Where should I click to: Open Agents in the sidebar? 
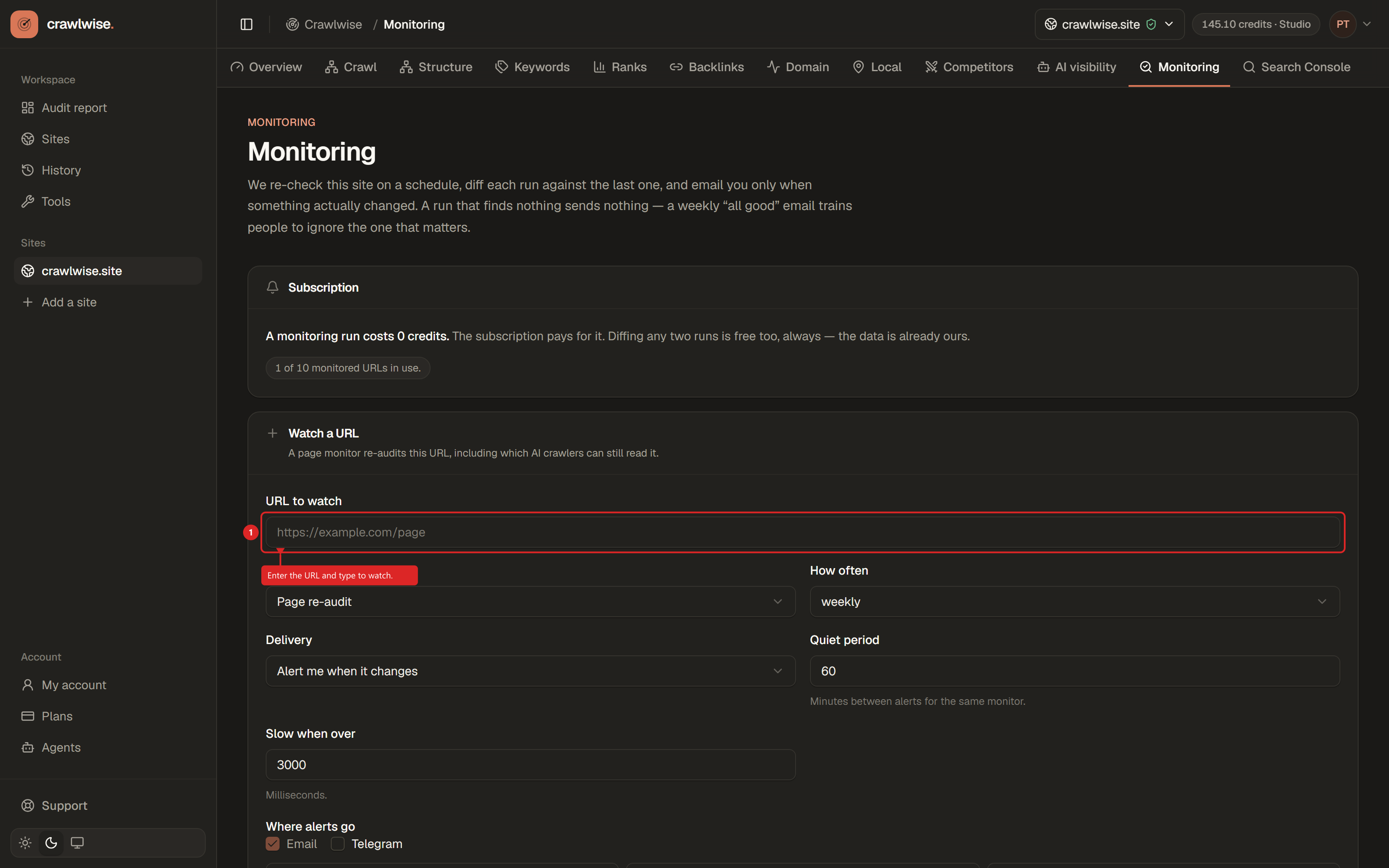pyautogui.click(x=108, y=747)
